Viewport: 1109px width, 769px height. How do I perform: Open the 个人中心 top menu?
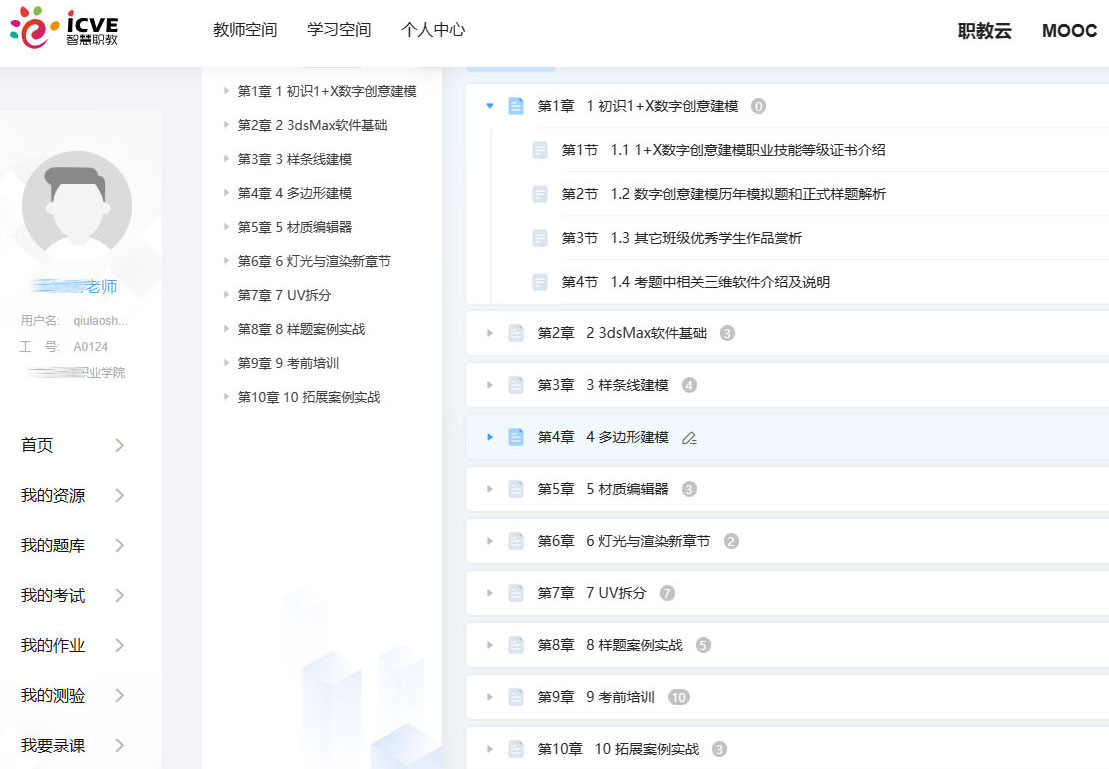(433, 30)
